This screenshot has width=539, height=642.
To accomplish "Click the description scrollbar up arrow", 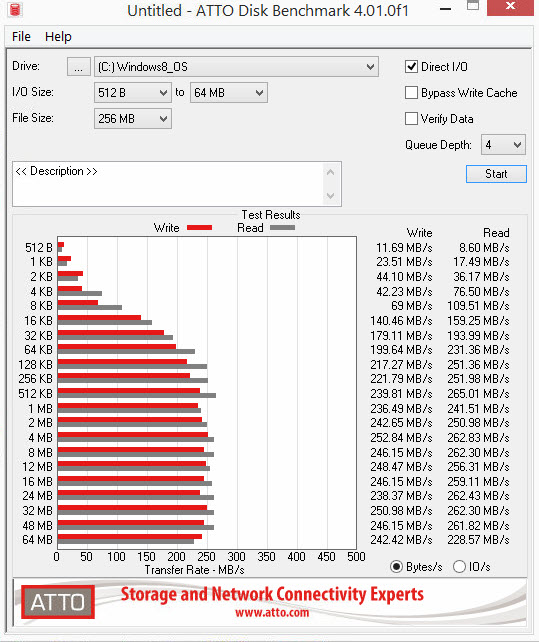I will tap(331, 172).
